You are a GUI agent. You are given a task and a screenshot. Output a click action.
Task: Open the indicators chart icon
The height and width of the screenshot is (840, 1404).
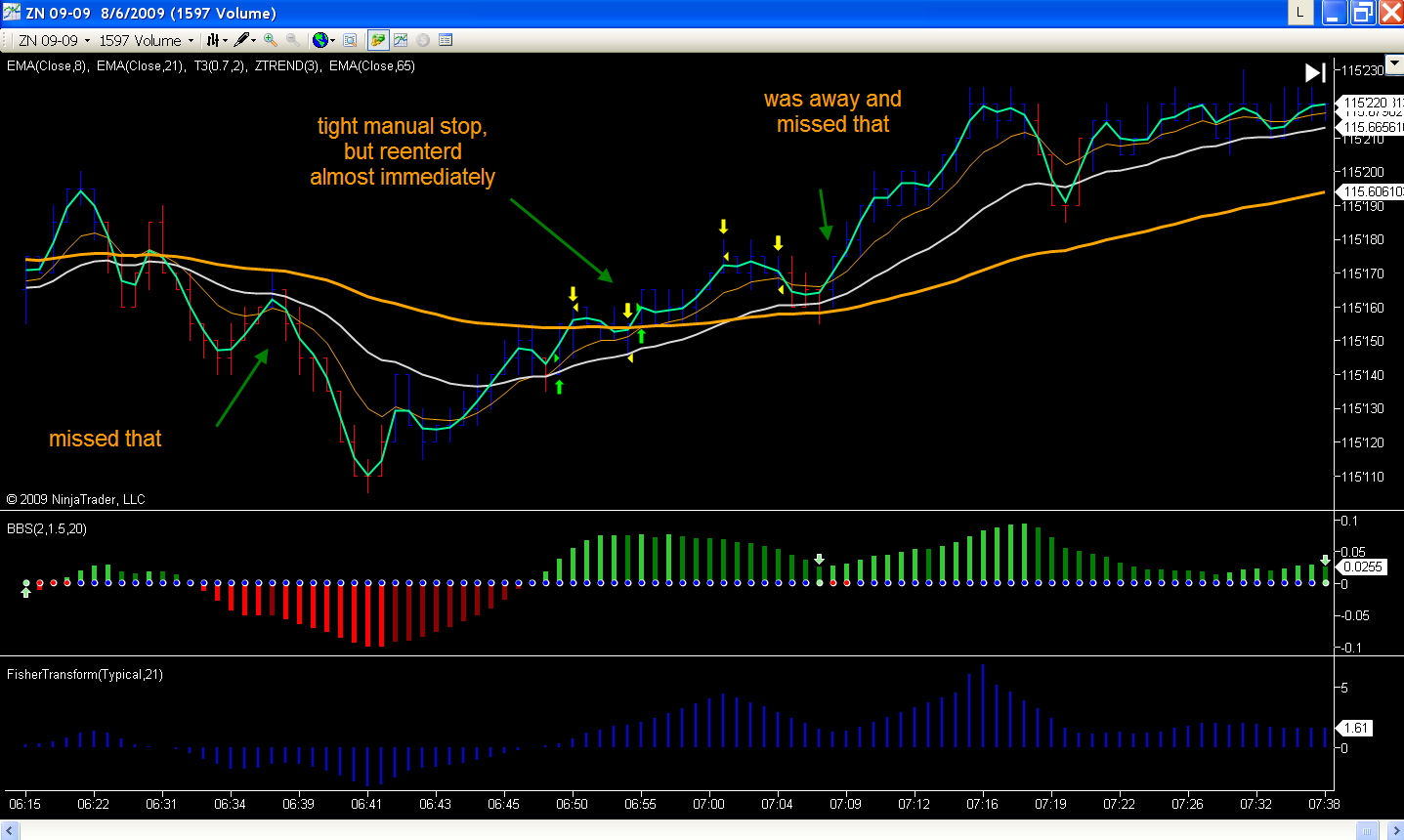[401, 40]
